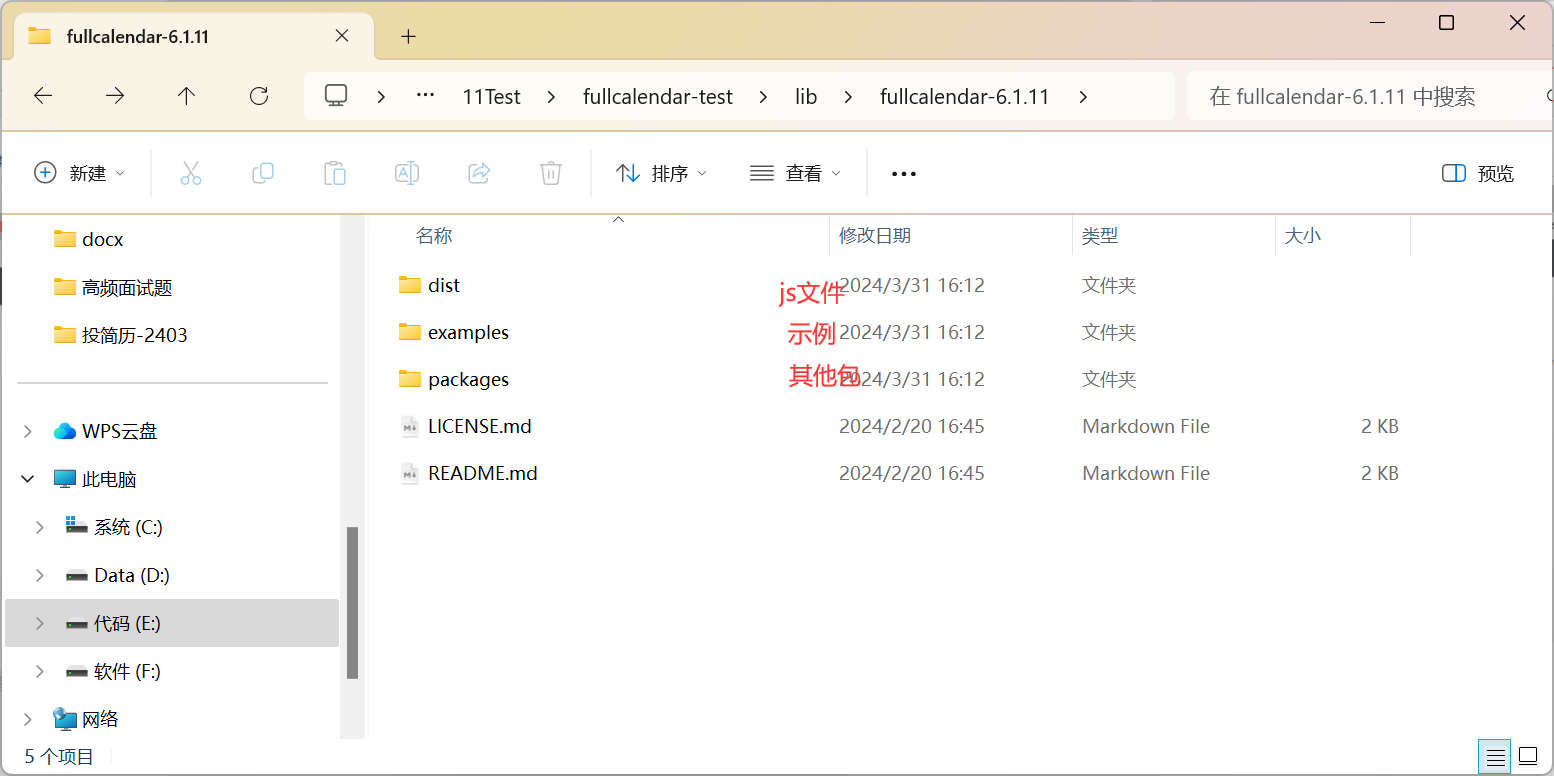The width and height of the screenshot is (1554, 776).
Task: Switch to details view icon in status bar
Action: tap(1495, 755)
